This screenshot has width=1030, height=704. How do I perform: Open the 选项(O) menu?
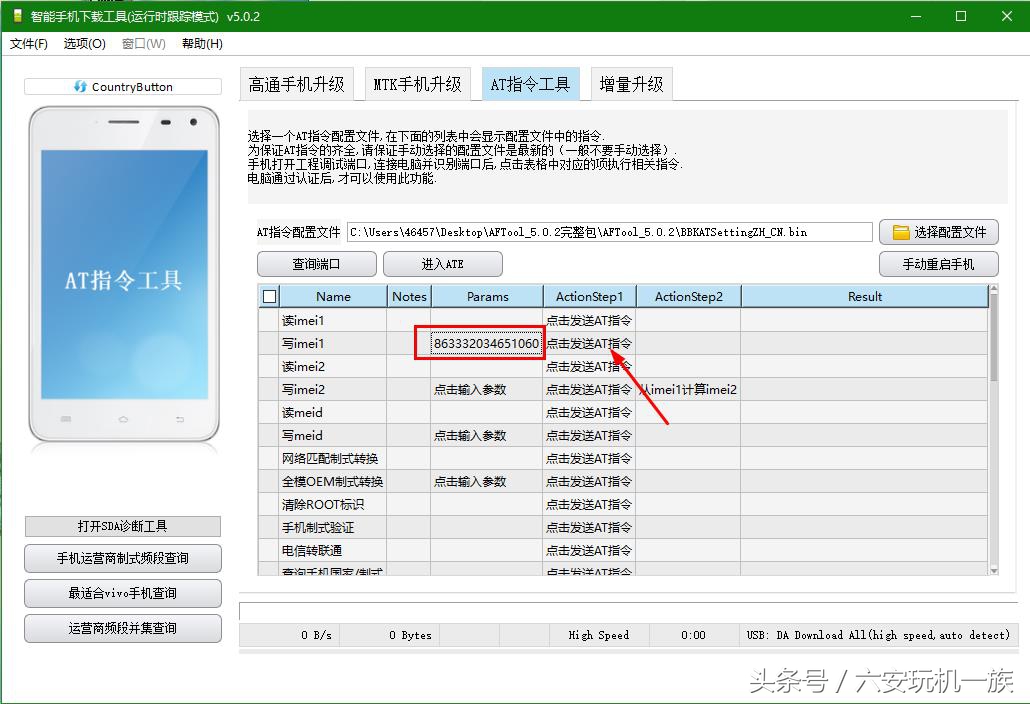point(85,44)
